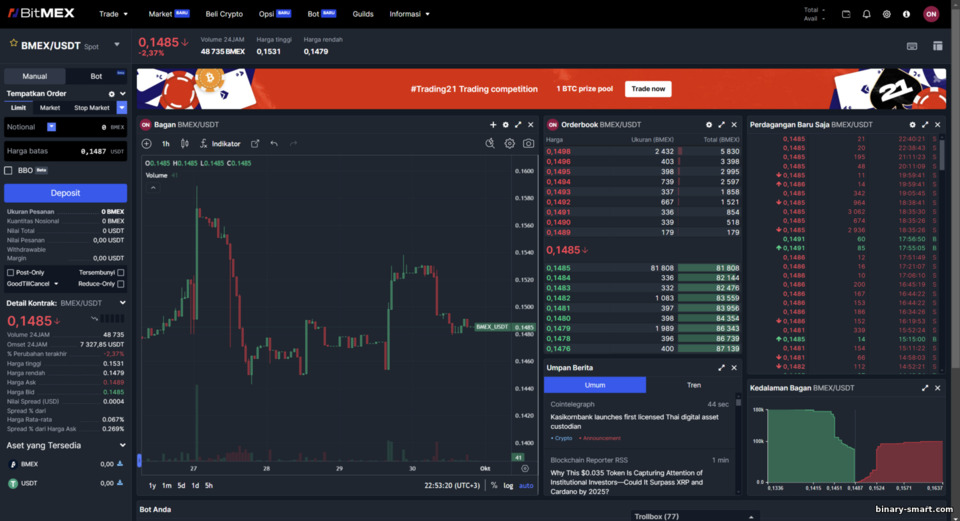Screen dimensions: 960x521
Task: Click the keyboard shortcuts icon below header
Action: click(912, 47)
